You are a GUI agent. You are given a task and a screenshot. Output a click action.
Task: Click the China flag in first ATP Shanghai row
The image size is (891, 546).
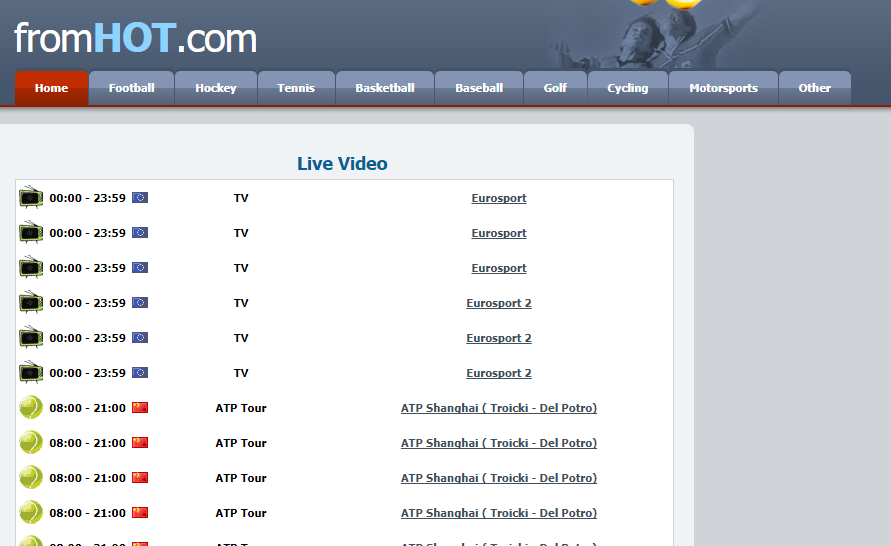coord(140,407)
